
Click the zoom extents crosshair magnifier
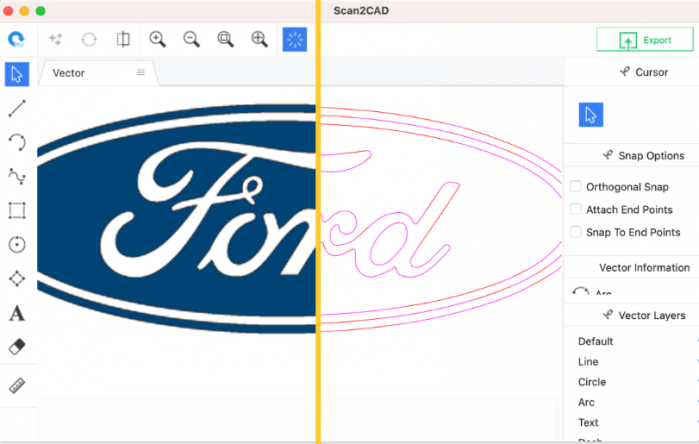259,39
